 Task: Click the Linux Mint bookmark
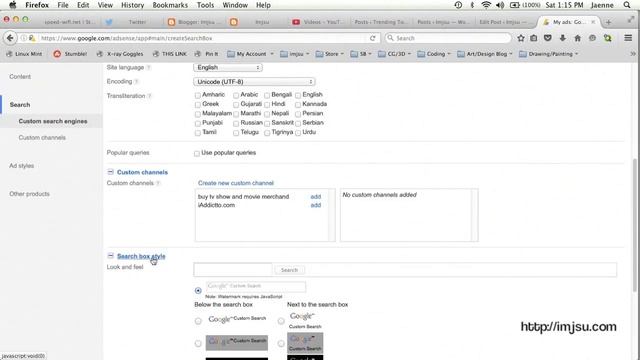[24, 54]
